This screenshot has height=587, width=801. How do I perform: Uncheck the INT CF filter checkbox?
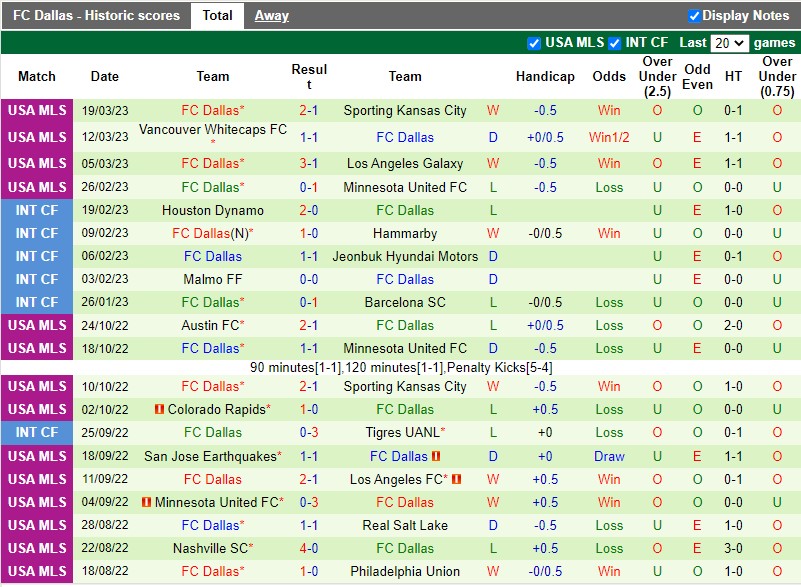click(615, 43)
